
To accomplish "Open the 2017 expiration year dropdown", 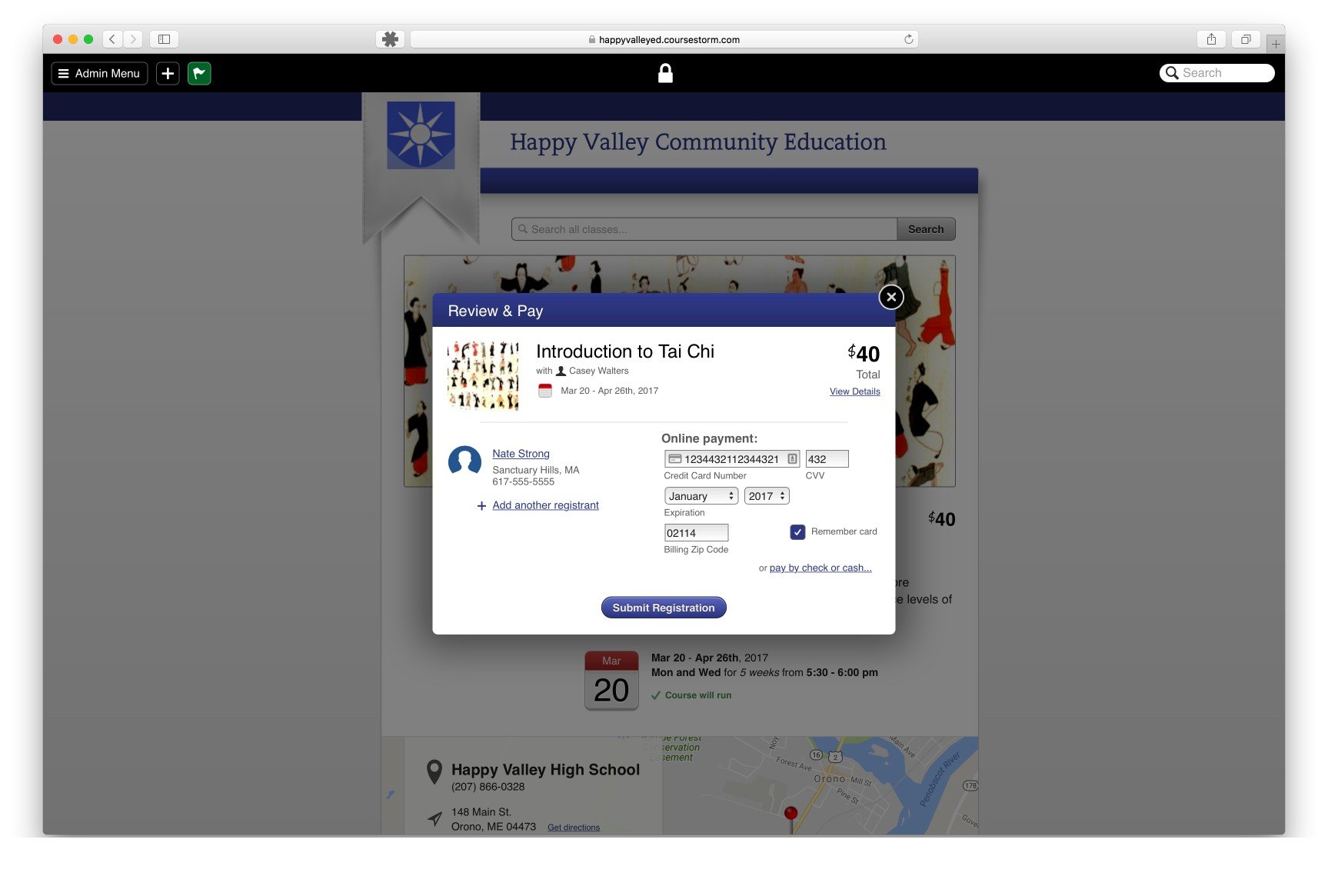I will (x=767, y=496).
